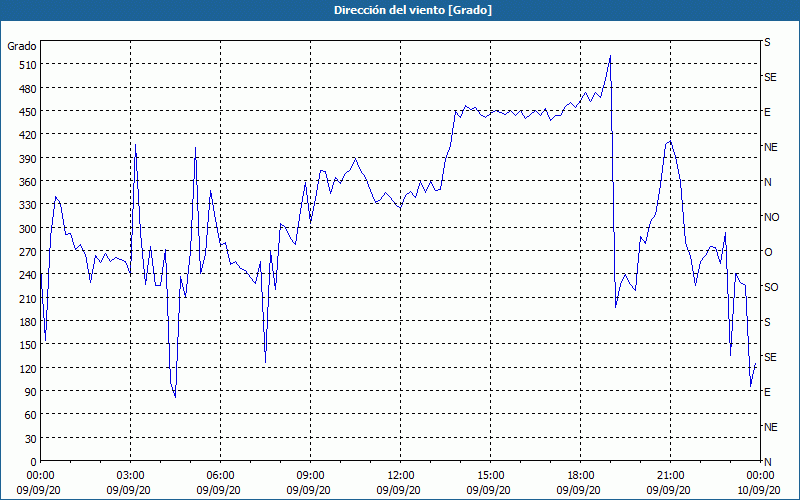
Task: Click the 60 left axis label
Action: coord(31,415)
